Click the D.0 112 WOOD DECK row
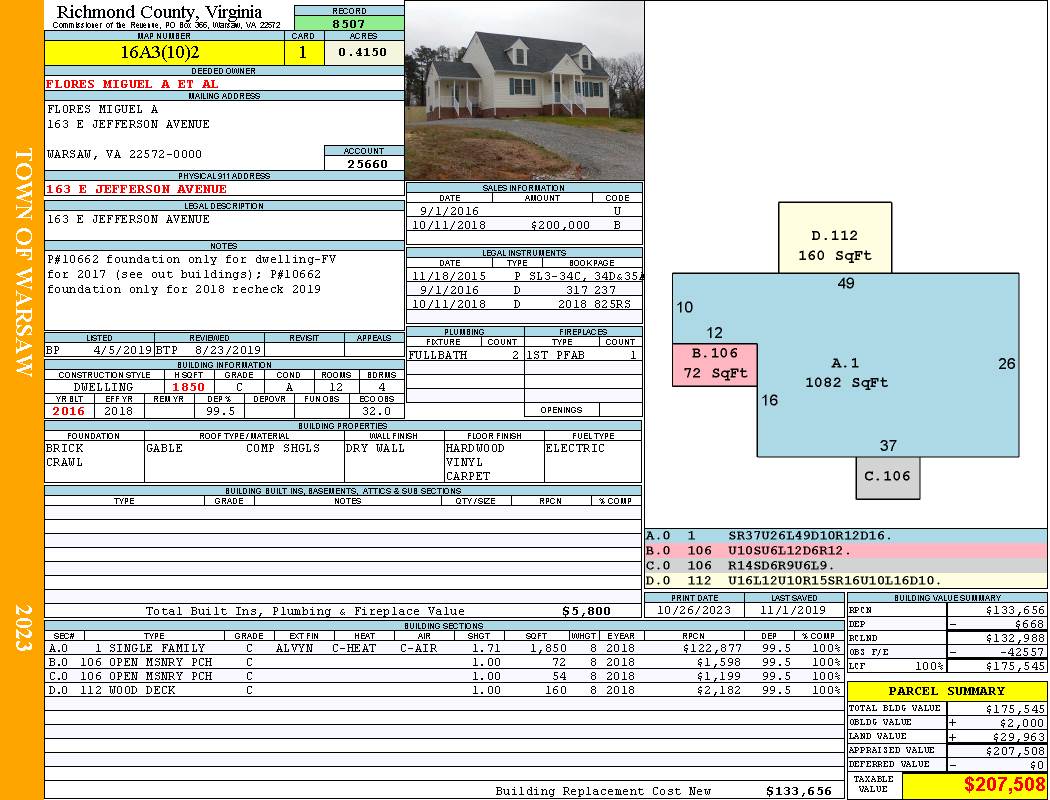Image resolution: width=1050 pixels, height=800 pixels. 444,690
